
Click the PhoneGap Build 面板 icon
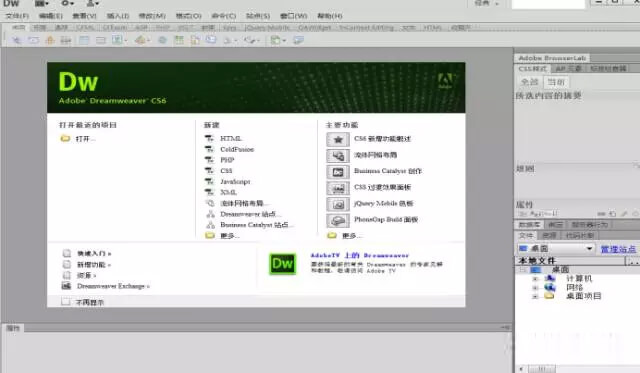click(x=338, y=220)
